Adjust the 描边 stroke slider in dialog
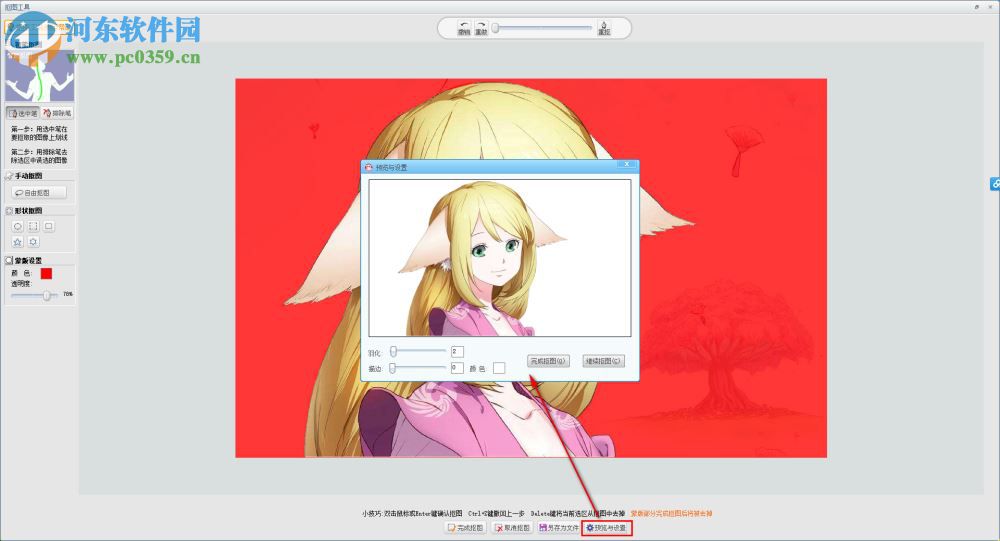 coord(418,368)
